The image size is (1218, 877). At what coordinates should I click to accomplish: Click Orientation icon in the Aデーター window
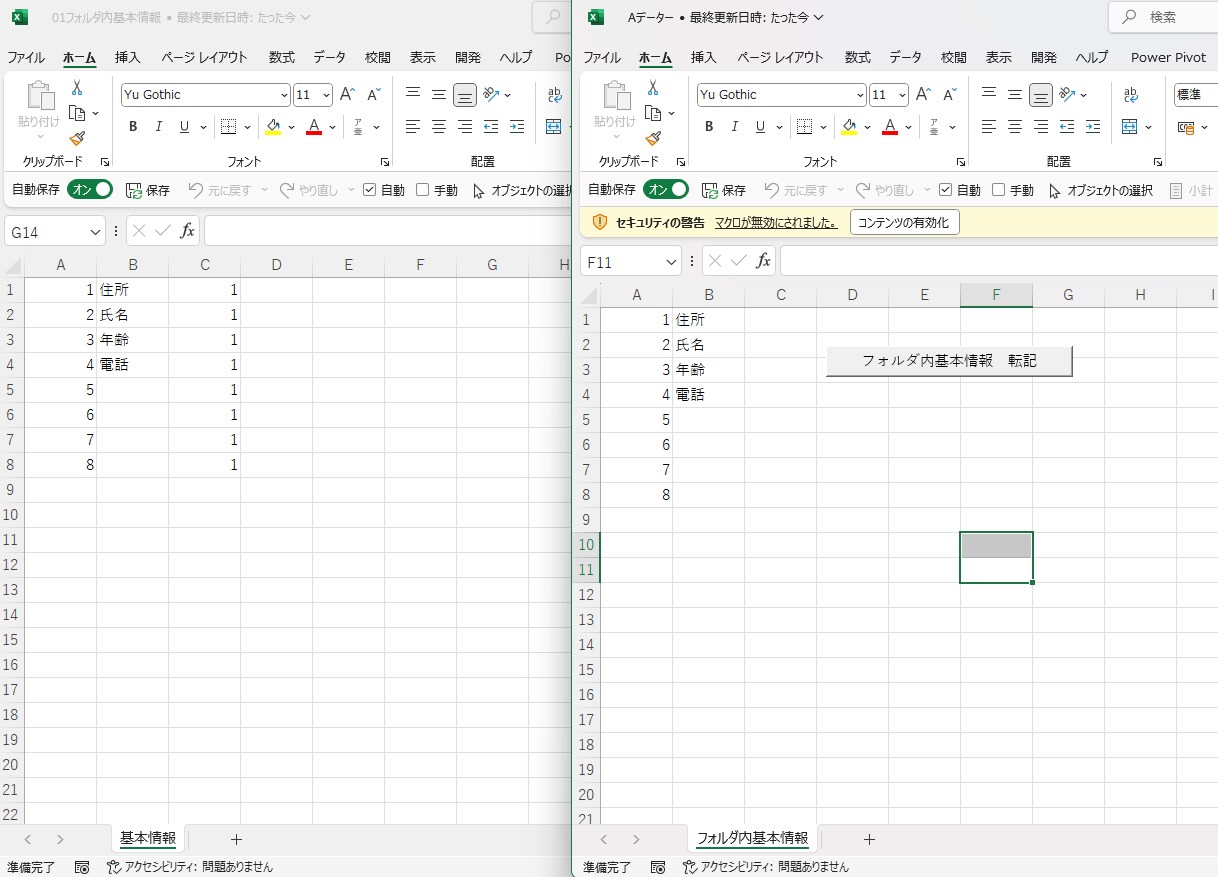coord(1068,95)
